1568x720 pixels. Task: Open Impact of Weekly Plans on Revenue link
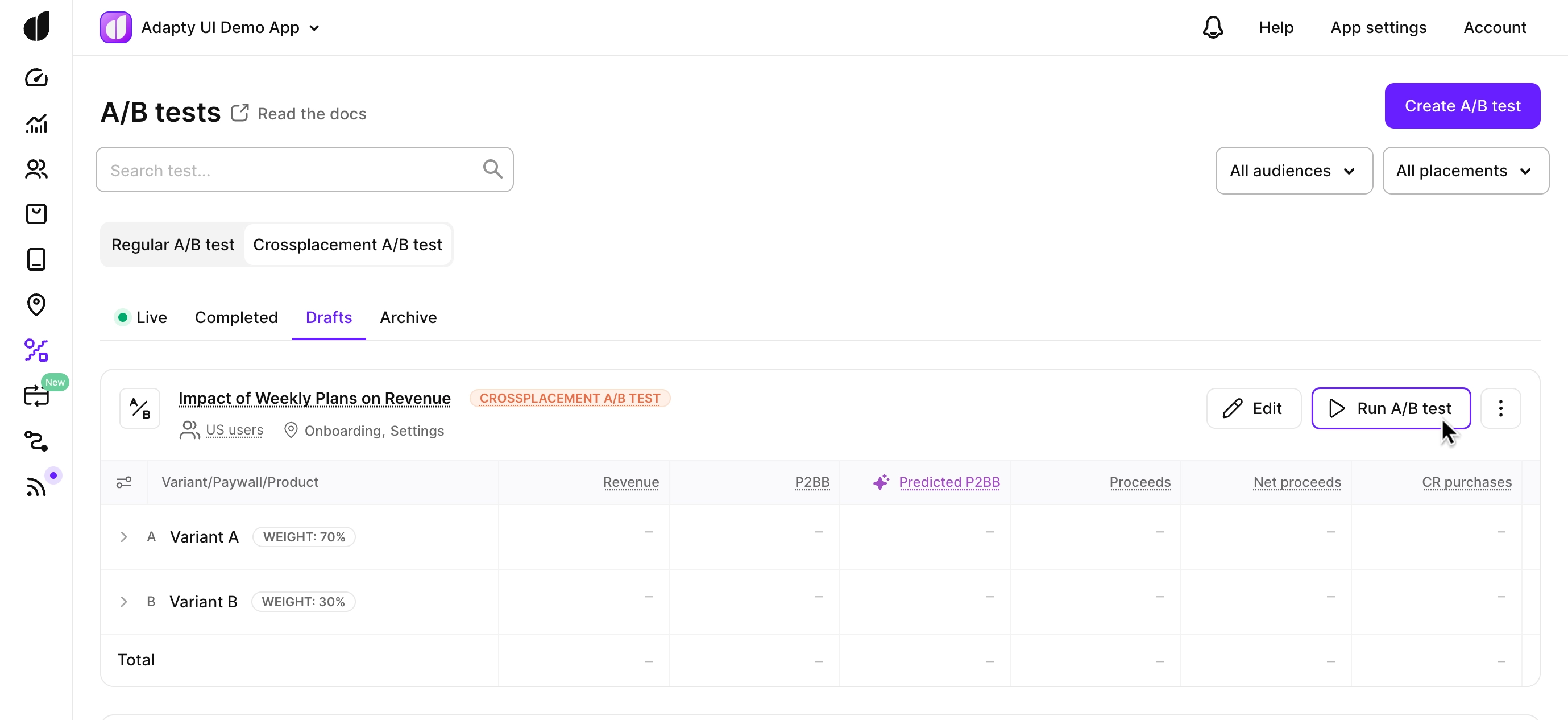click(x=314, y=398)
